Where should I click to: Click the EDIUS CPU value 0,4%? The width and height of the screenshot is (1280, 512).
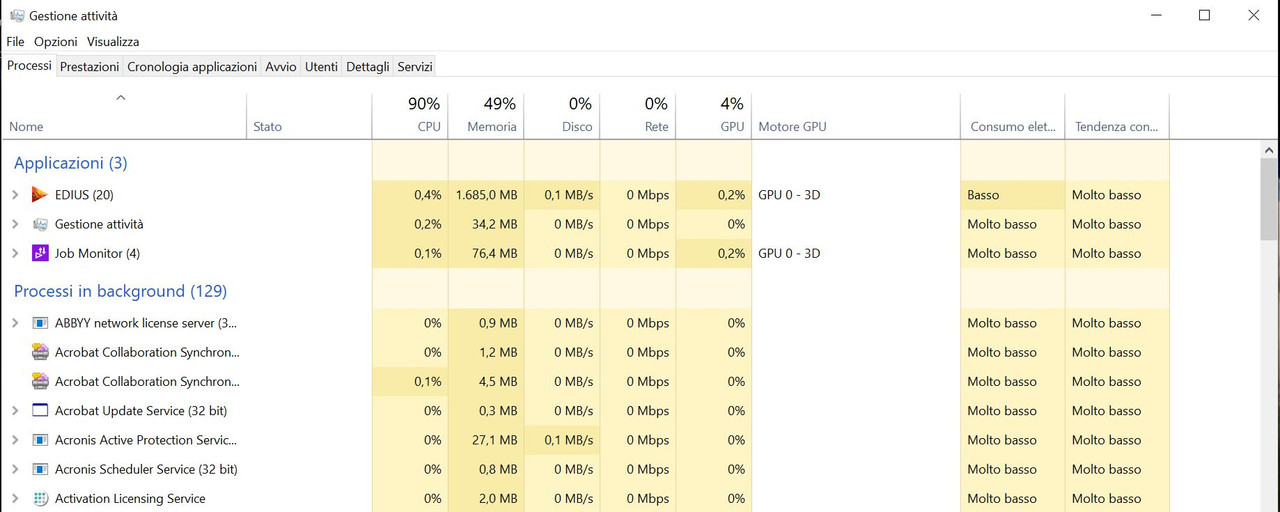tap(410, 195)
